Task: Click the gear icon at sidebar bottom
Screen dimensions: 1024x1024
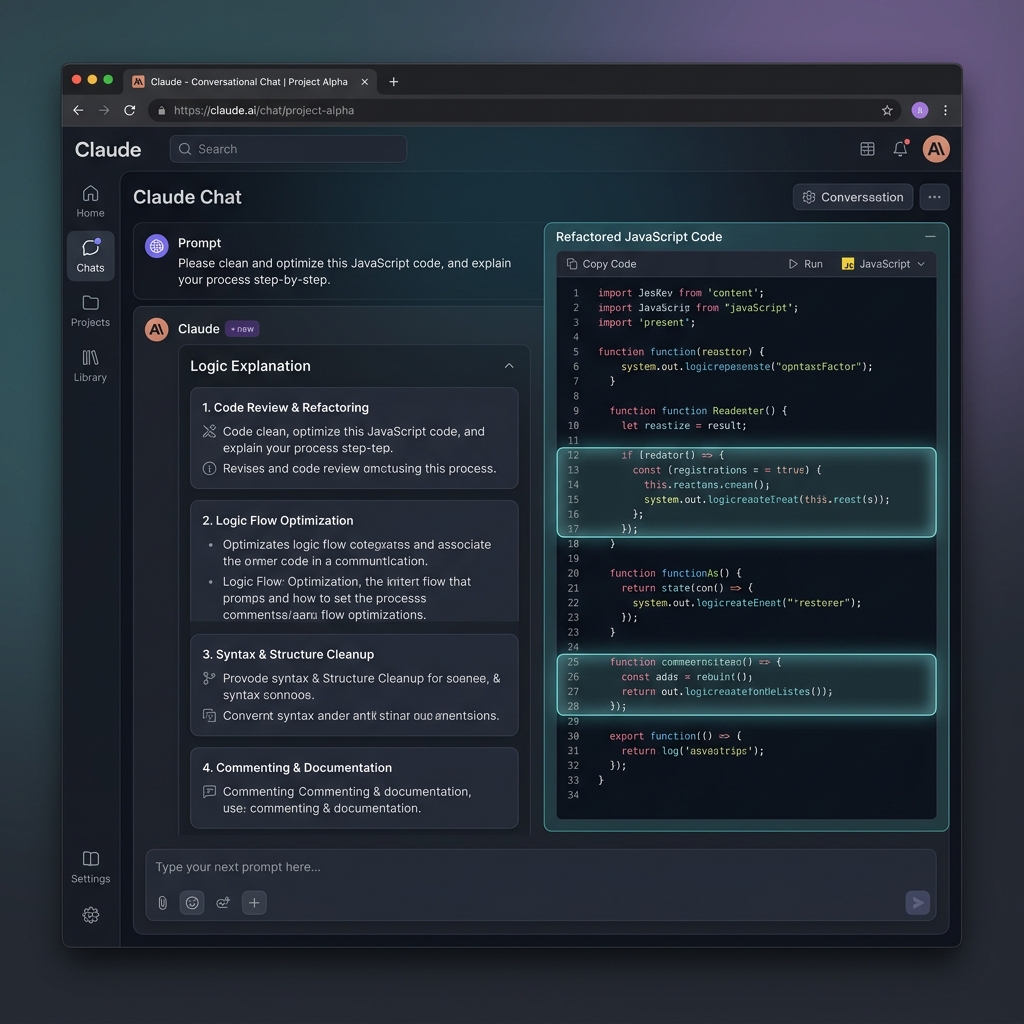Action: coord(91,915)
